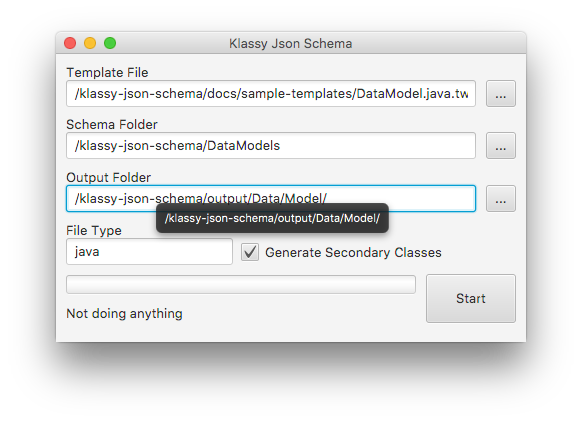This screenshot has height=422, width=582.
Task: Click the Klassy Json Schema title bar
Action: coord(291,43)
